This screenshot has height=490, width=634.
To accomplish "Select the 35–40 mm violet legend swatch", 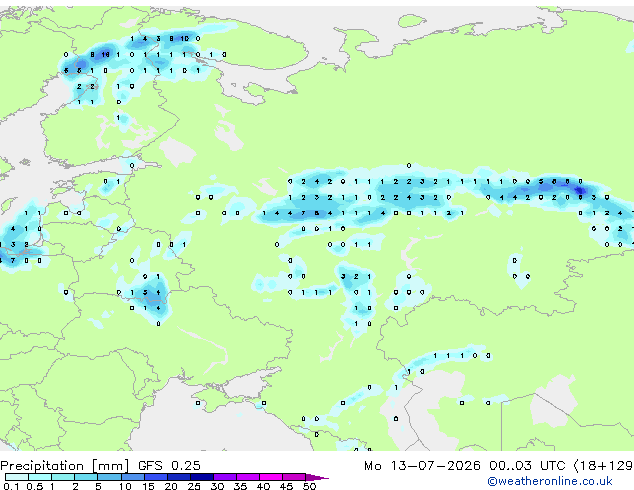I will point(247,477).
